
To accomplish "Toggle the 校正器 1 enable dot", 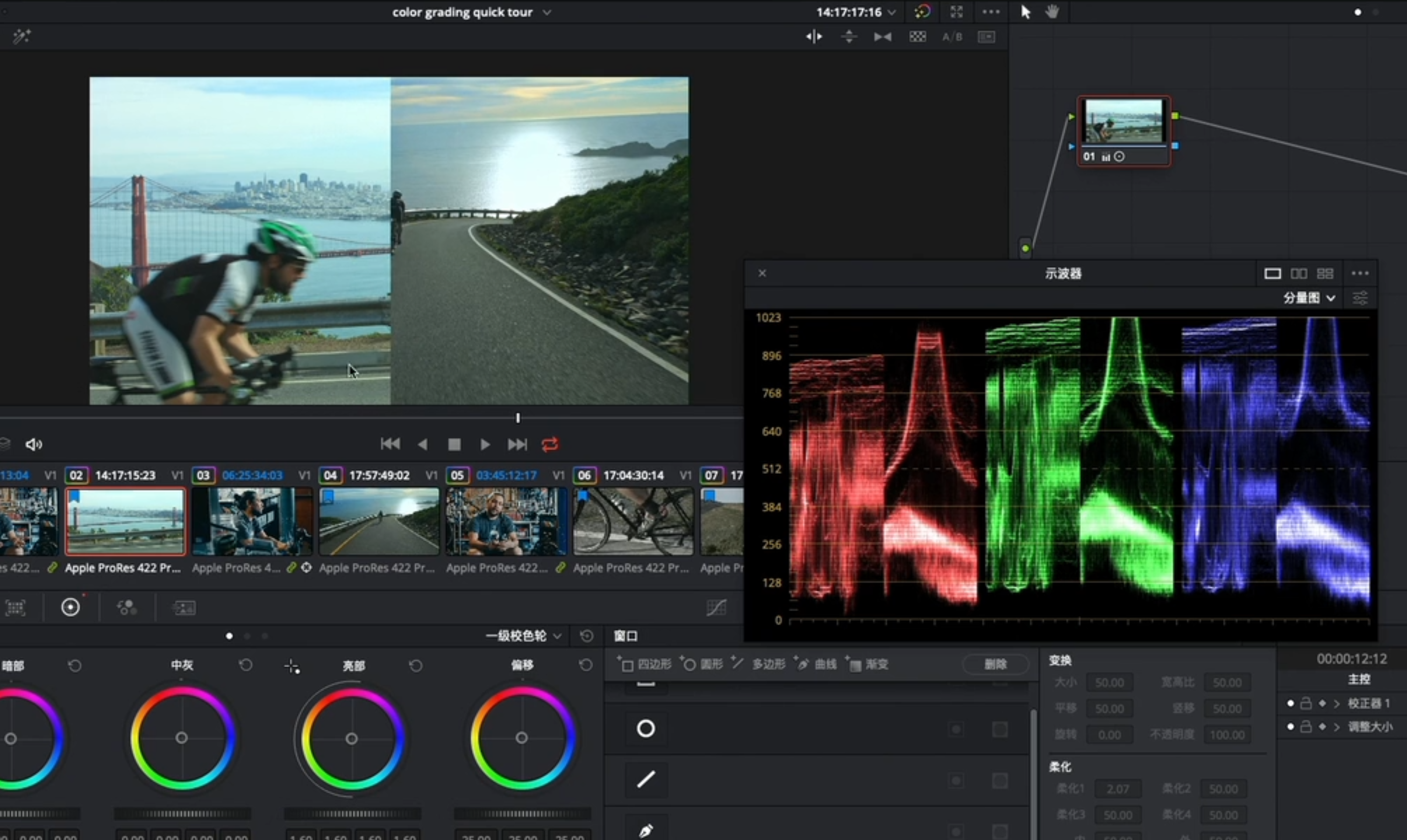I will (1290, 703).
